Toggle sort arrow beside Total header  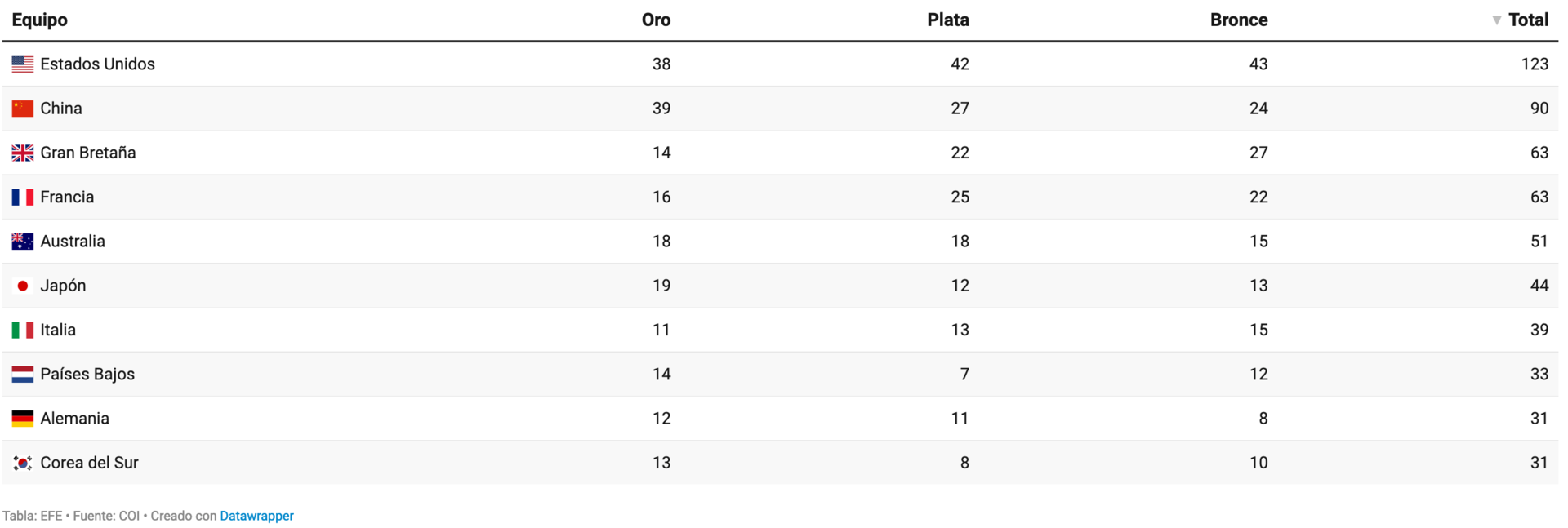(x=1496, y=20)
